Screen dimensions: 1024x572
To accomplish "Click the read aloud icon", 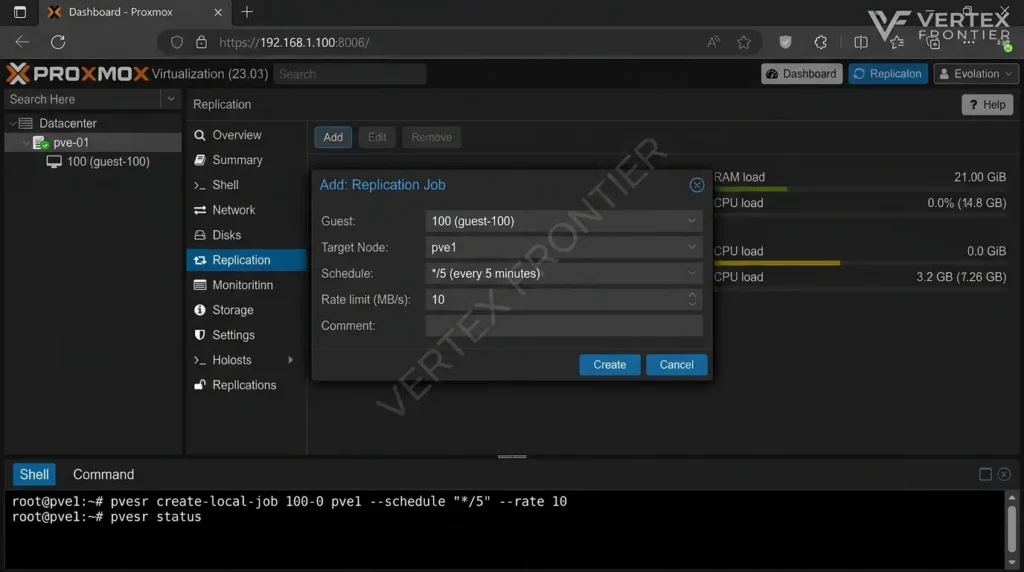I will 713,42.
